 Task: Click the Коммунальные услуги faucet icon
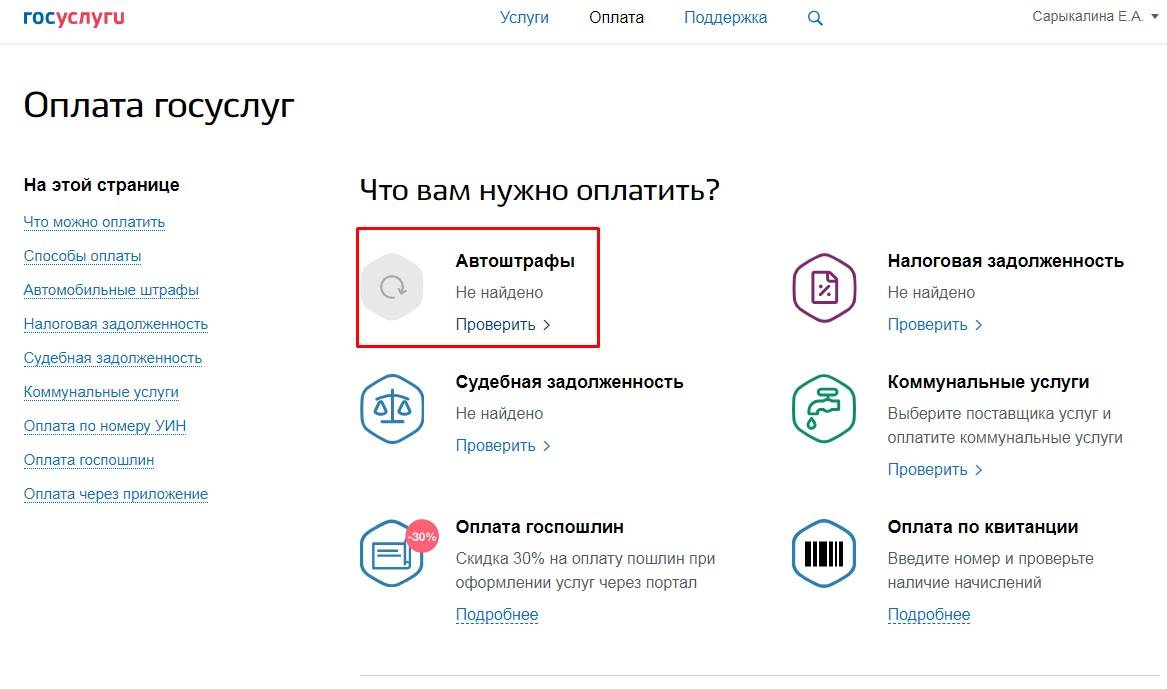pyautogui.click(x=824, y=409)
